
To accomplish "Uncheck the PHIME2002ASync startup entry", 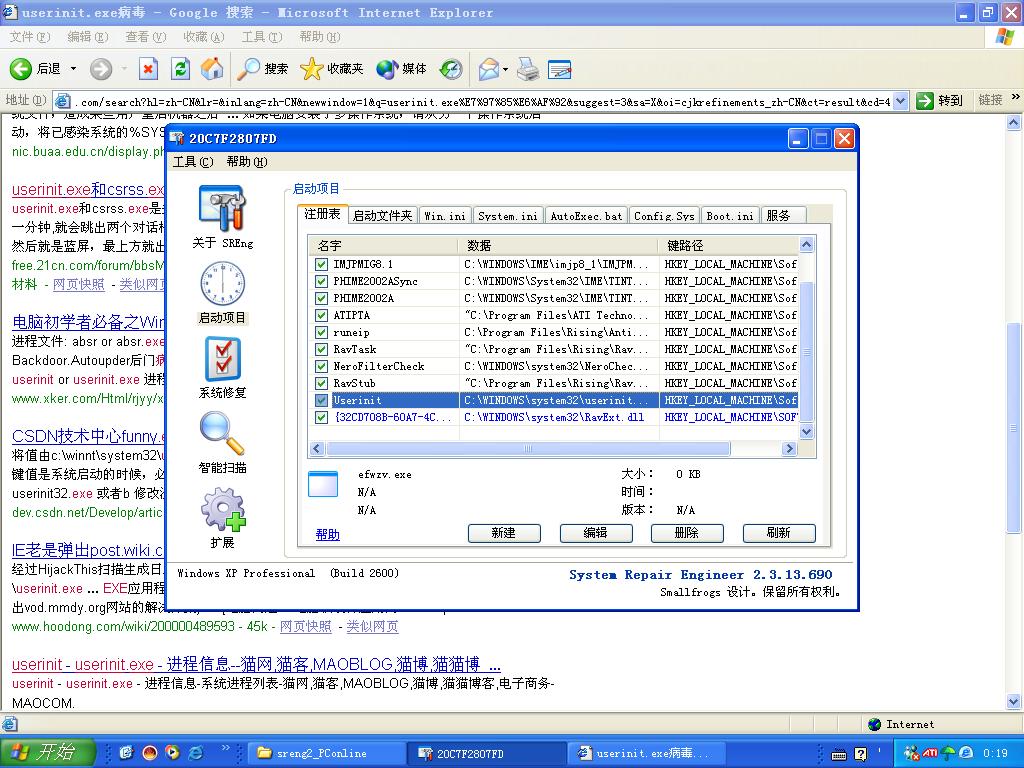I will pos(321,281).
